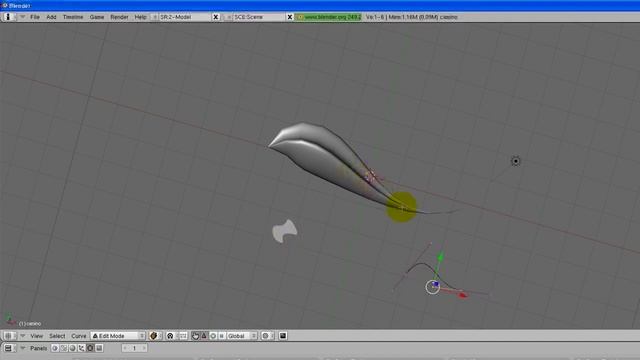This screenshot has width=640, height=360.
Task: Select the Shading context button
Action: coord(72,348)
